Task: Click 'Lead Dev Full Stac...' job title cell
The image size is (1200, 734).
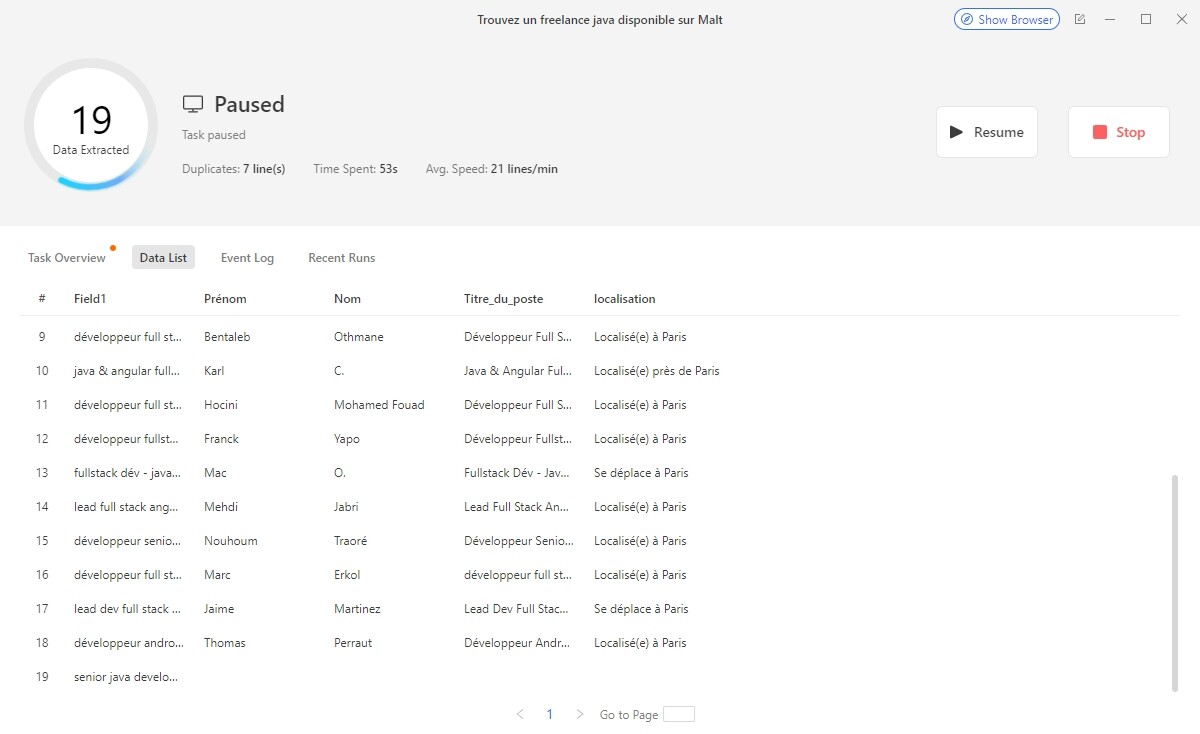Action: [518, 609]
